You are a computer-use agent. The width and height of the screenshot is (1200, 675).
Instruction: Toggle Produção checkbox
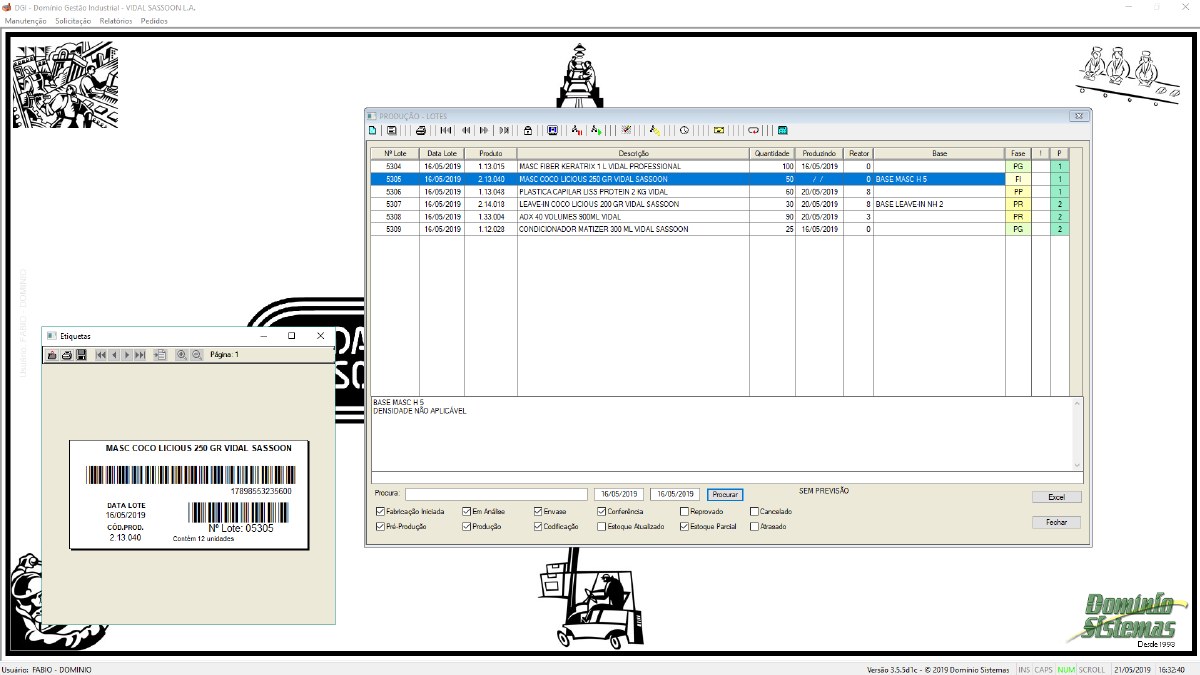(x=467, y=526)
